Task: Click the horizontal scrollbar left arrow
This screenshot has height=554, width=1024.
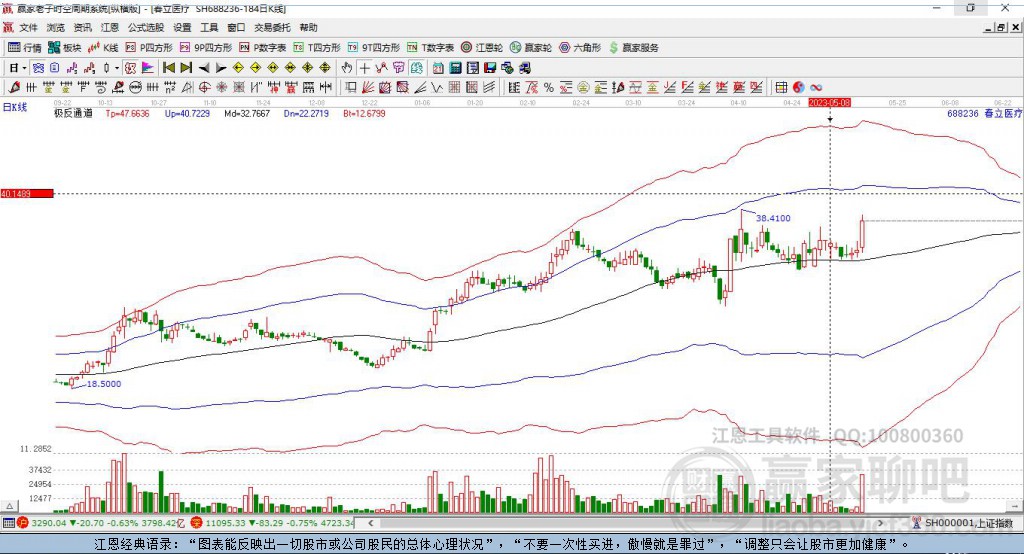Action: tap(371, 523)
